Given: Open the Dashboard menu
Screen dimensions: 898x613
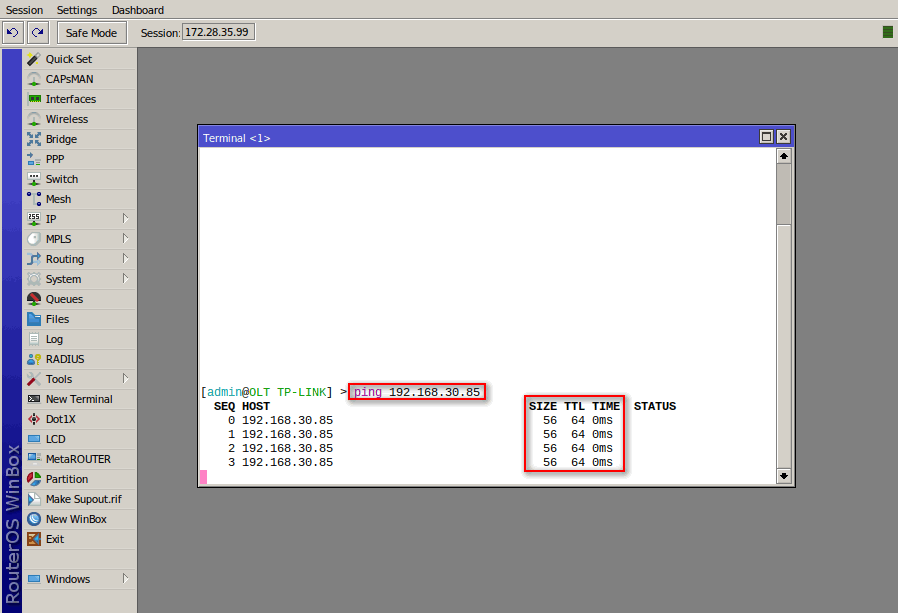Looking at the screenshot, I should click(138, 10).
